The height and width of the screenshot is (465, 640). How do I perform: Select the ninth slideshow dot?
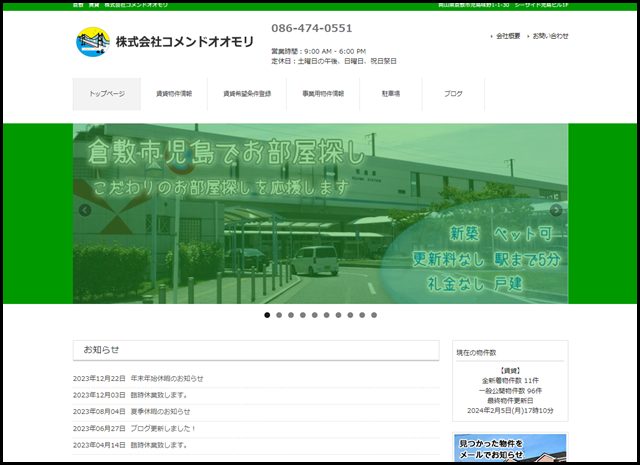[x=362, y=315]
